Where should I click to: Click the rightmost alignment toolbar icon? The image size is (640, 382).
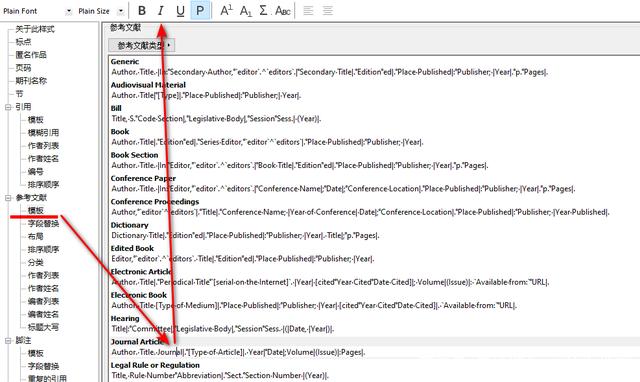[327, 11]
